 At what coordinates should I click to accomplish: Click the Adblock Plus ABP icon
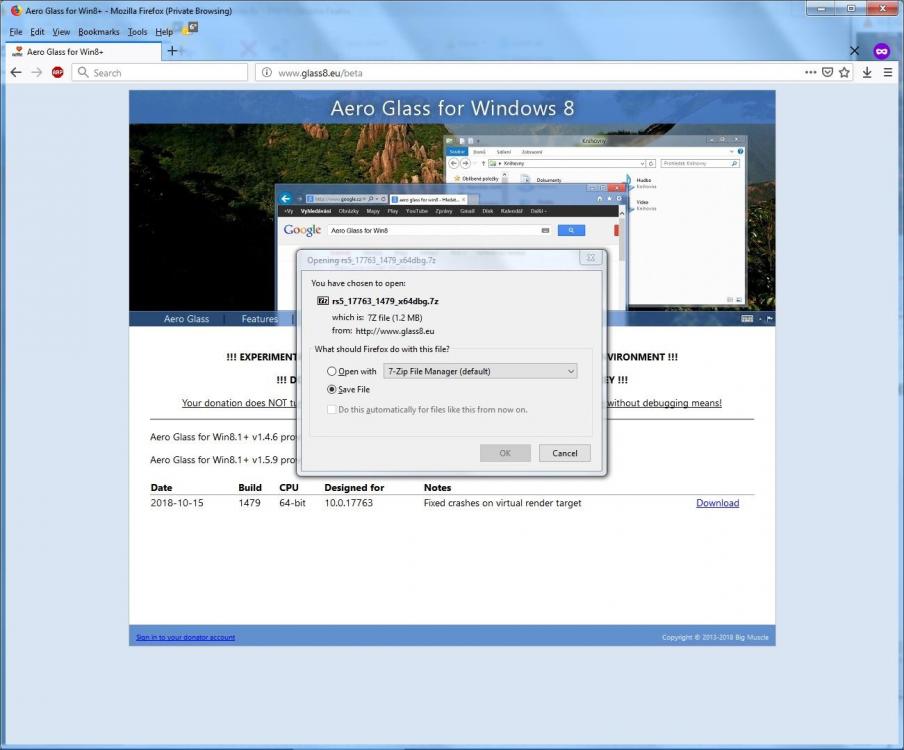[x=57, y=72]
